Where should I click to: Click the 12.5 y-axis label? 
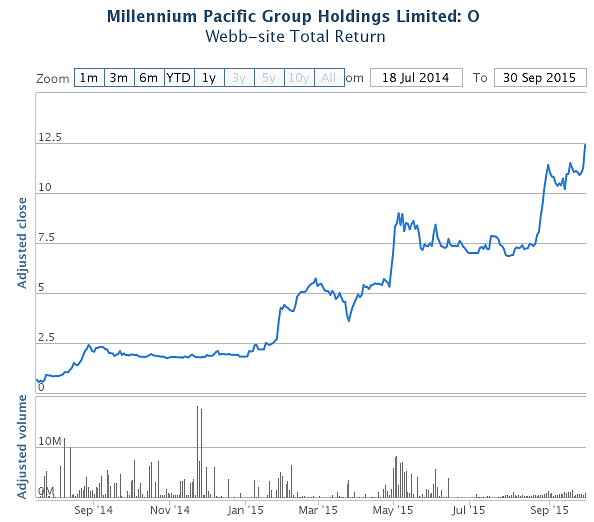[50, 137]
